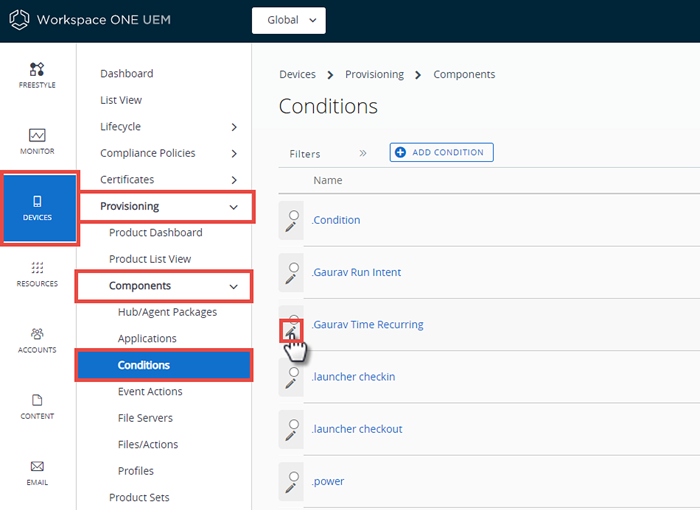The width and height of the screenshot is (700, 510).
Task: Select the .launcher checkout radio button
Action: (294, 424)
